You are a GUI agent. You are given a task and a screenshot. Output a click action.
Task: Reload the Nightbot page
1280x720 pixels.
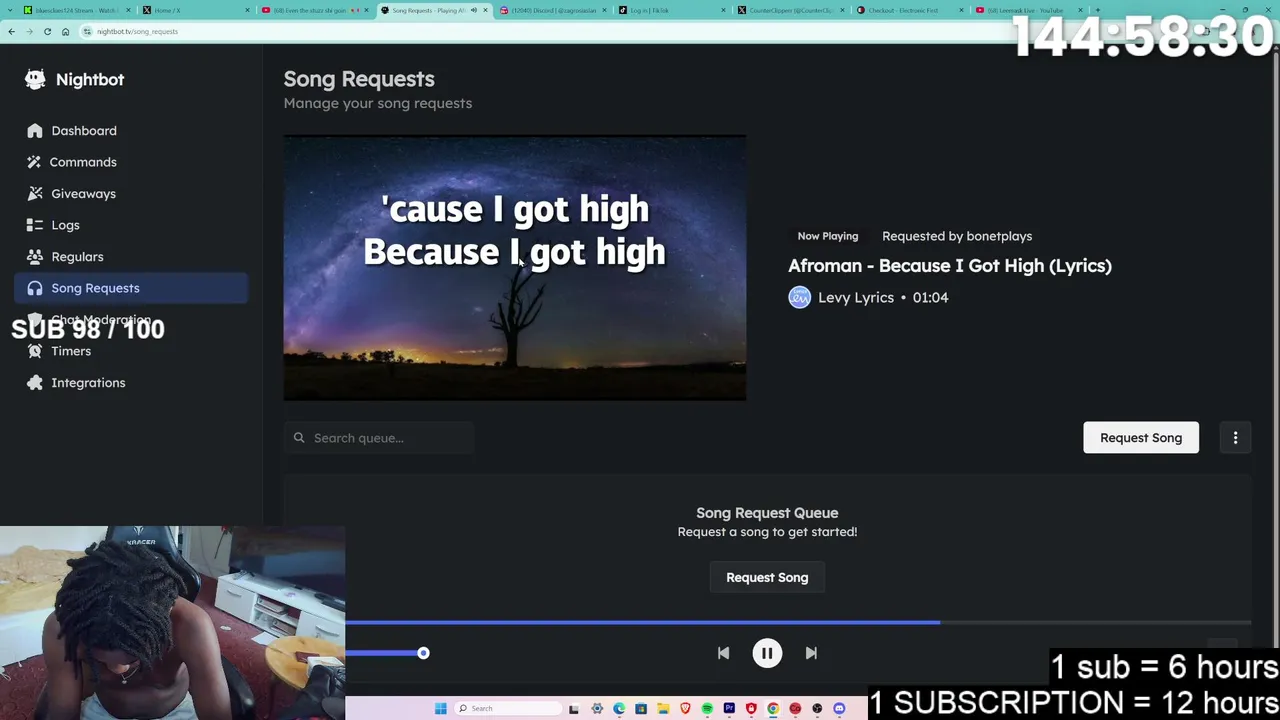point(47,31)
